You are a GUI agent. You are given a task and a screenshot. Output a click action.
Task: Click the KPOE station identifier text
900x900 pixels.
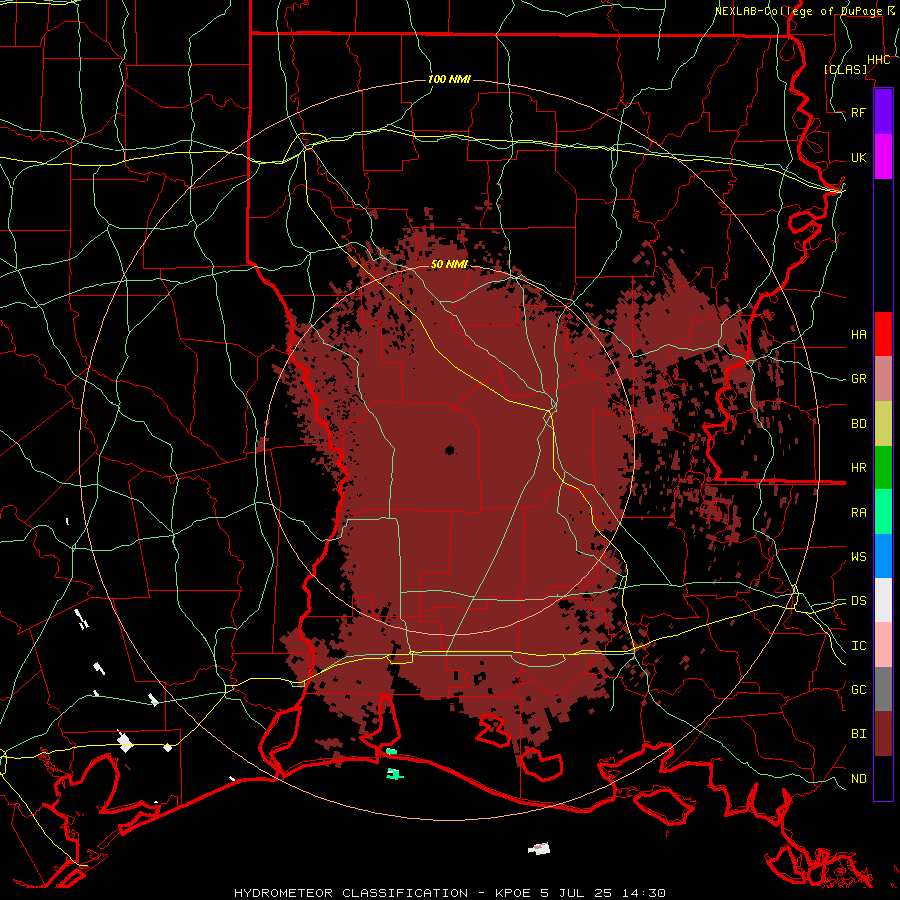click(514, 893)
